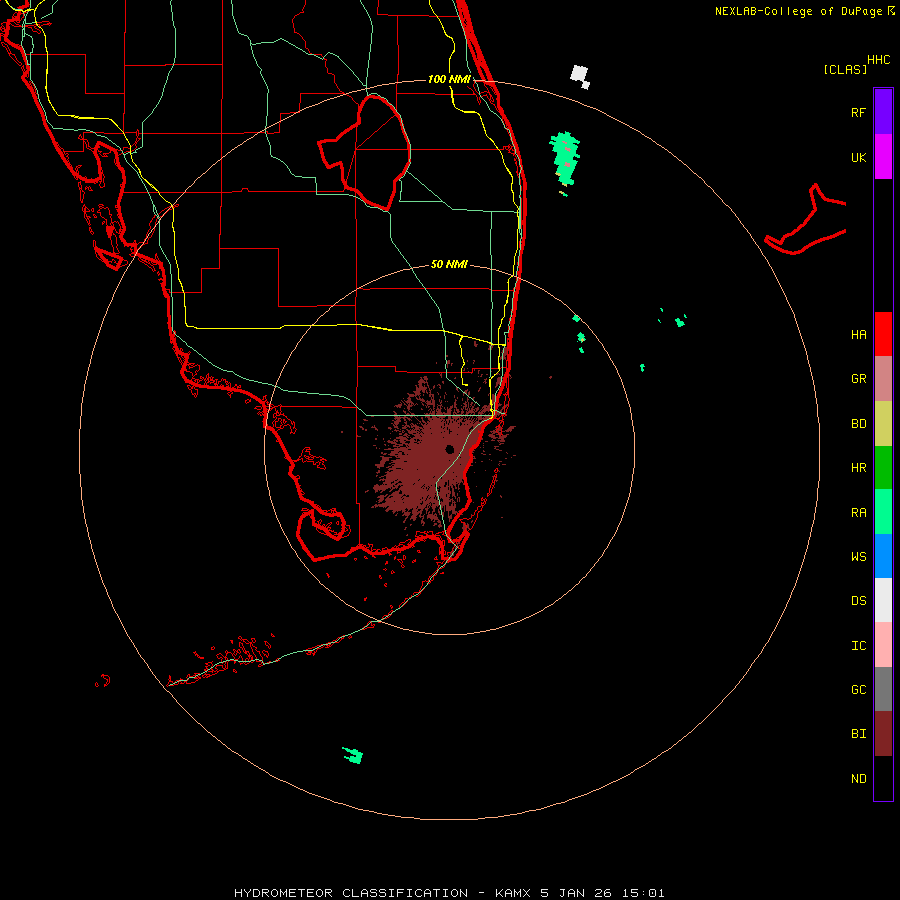
Task: Click the Hydrometeor Classification KAMX caption
Action: pyautogui.click(x=449, y=893)
